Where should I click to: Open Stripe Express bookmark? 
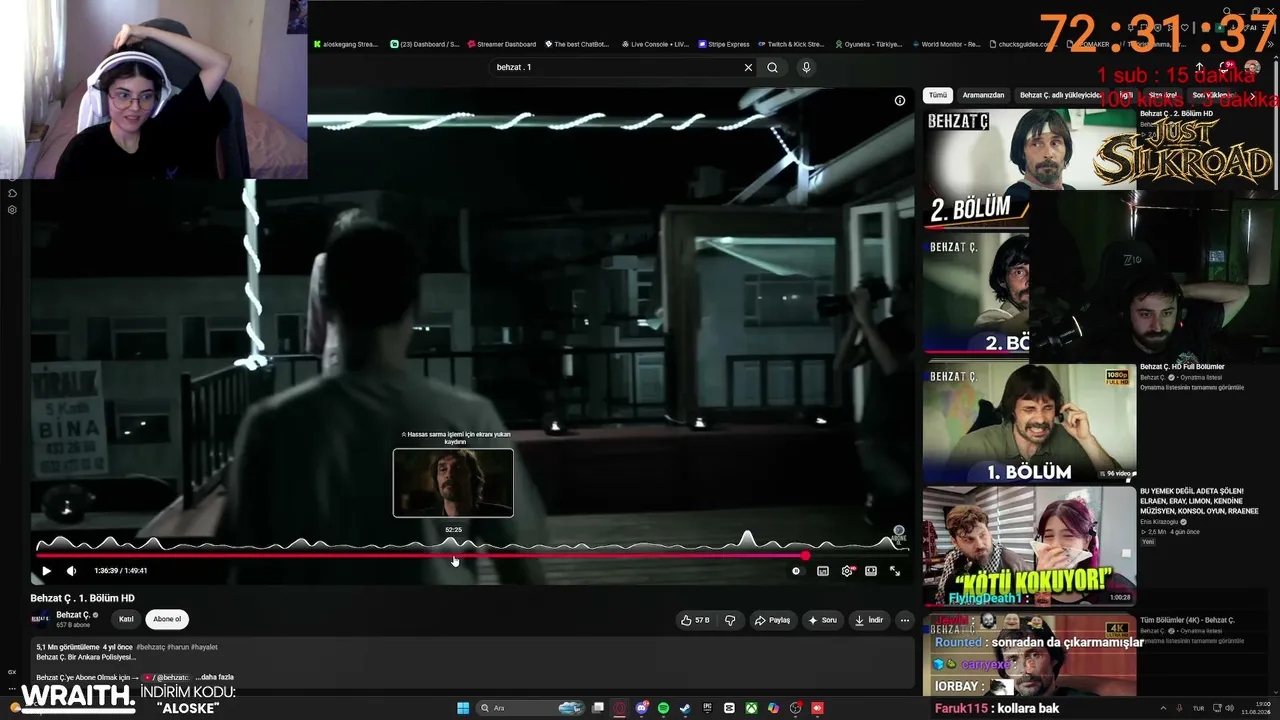[724, 44]
